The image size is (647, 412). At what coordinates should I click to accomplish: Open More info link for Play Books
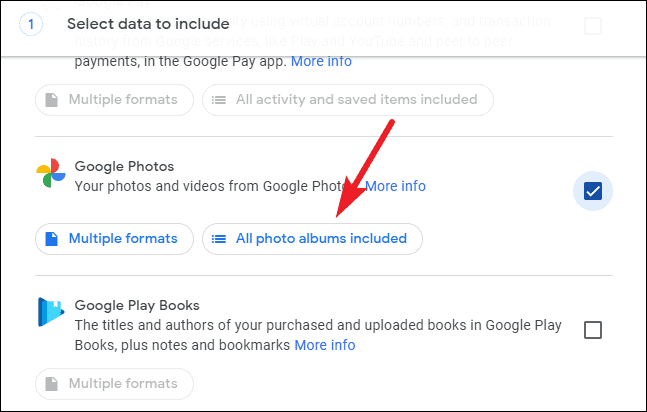(325, 345)
